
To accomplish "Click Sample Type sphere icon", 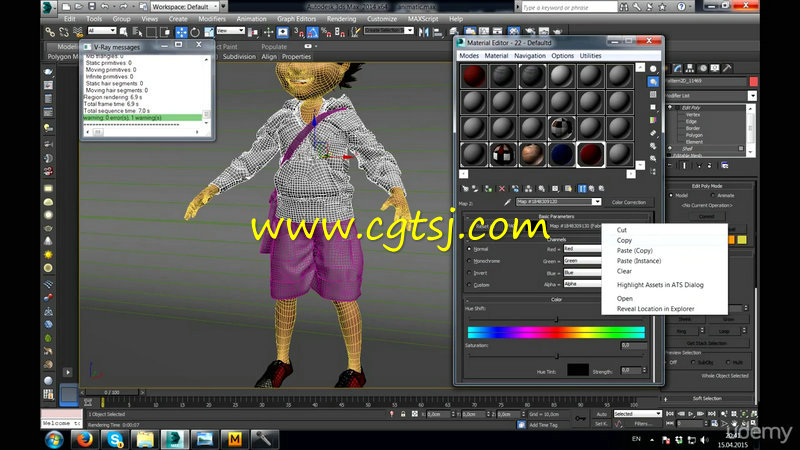I will click(653, 69).
